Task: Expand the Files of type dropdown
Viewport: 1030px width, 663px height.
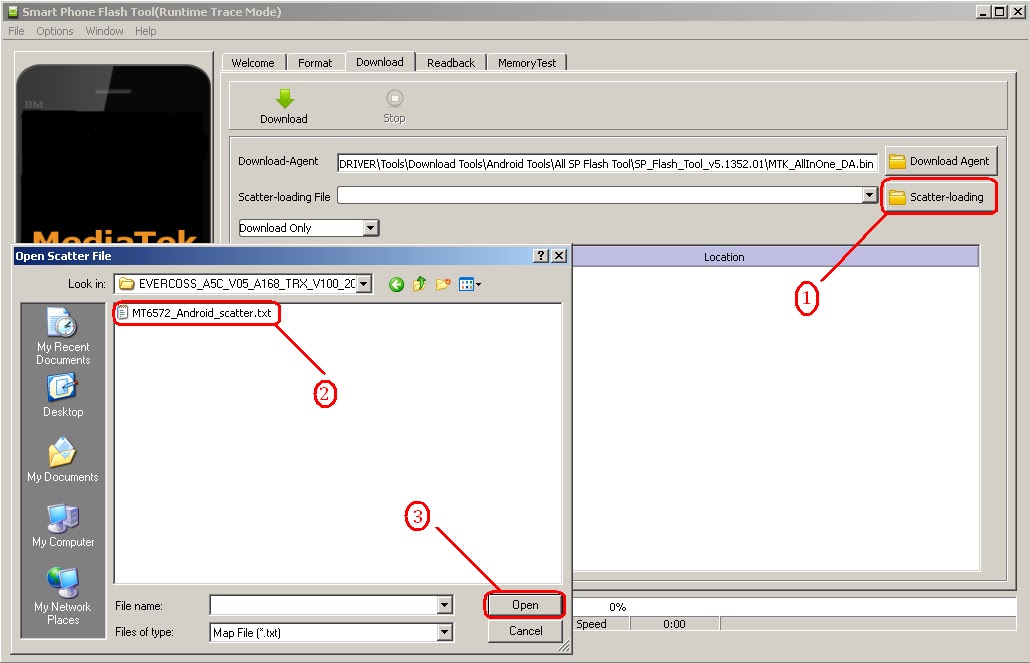Action: point(445,632)
